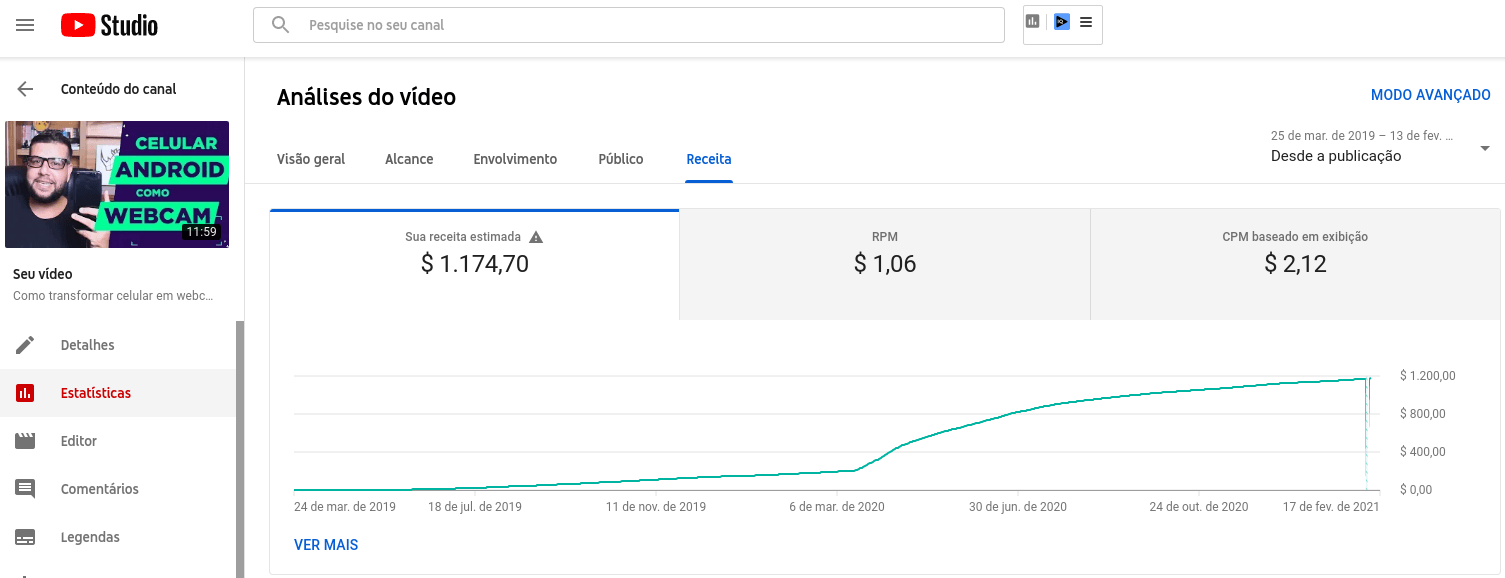The image size is (1505, 578).
Task: Expand the 'Desde a publicação' date range dropdown
Action: tap(1381, 147)
